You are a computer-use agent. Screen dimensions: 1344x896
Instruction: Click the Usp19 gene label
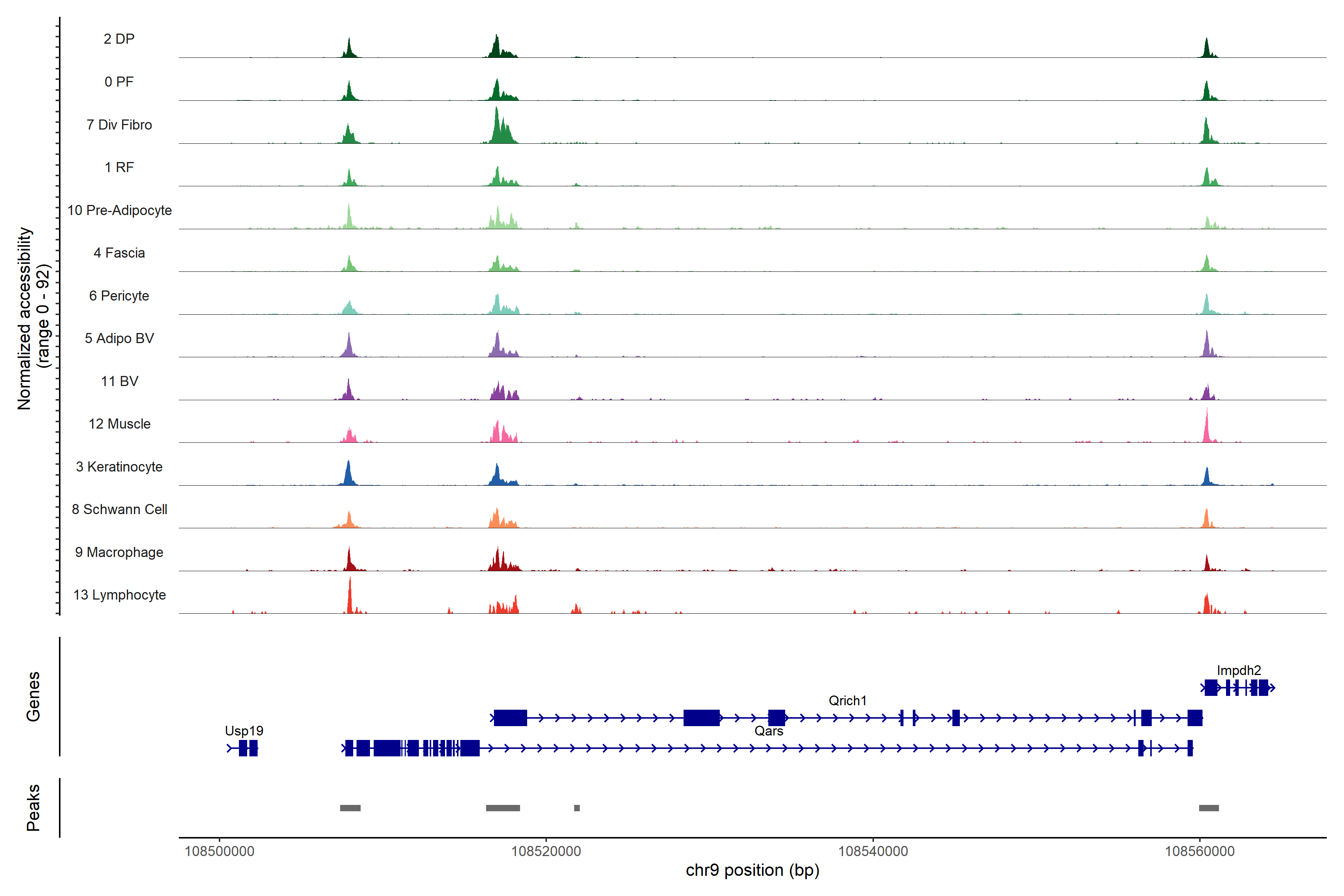(244, 731)
